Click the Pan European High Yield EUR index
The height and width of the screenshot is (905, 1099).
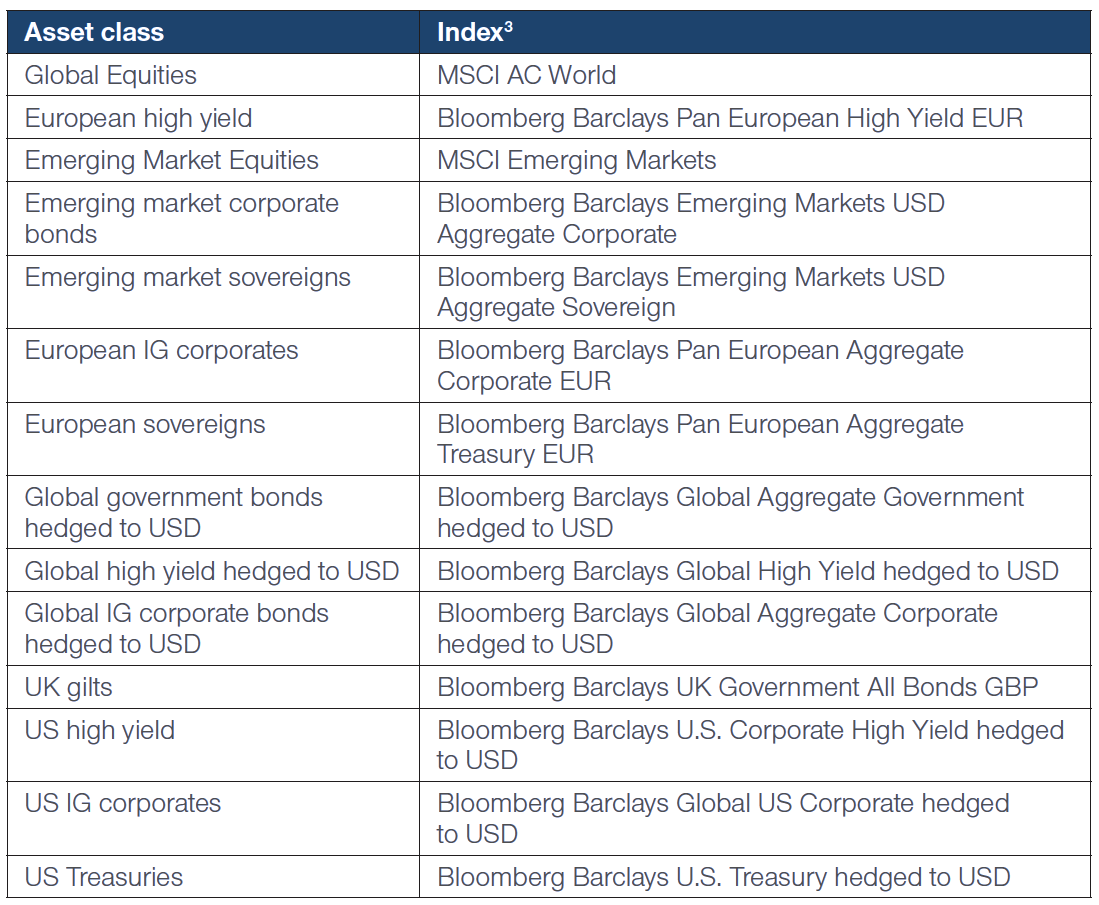(x=730, y=118)
